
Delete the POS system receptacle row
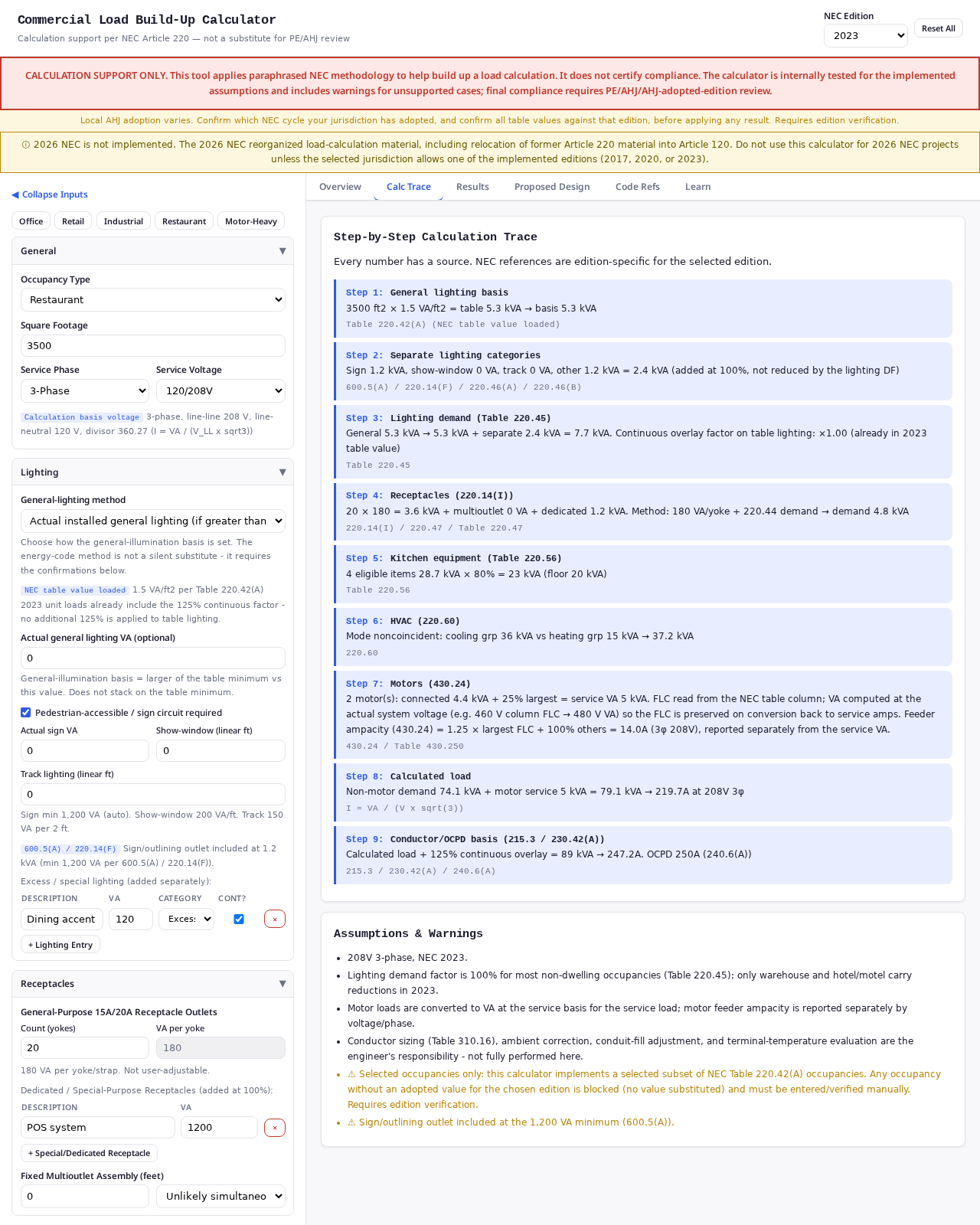[275, 1128]
